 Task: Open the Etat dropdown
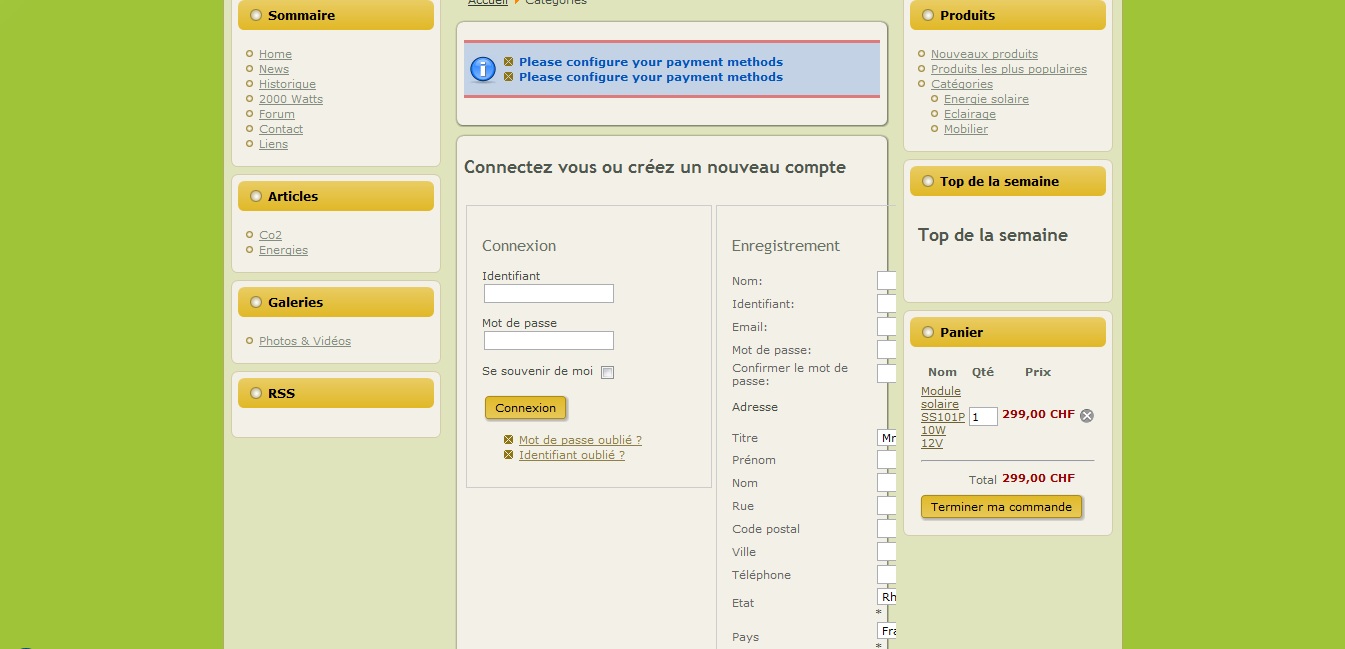pyautogui.click(x=886, y=597)
